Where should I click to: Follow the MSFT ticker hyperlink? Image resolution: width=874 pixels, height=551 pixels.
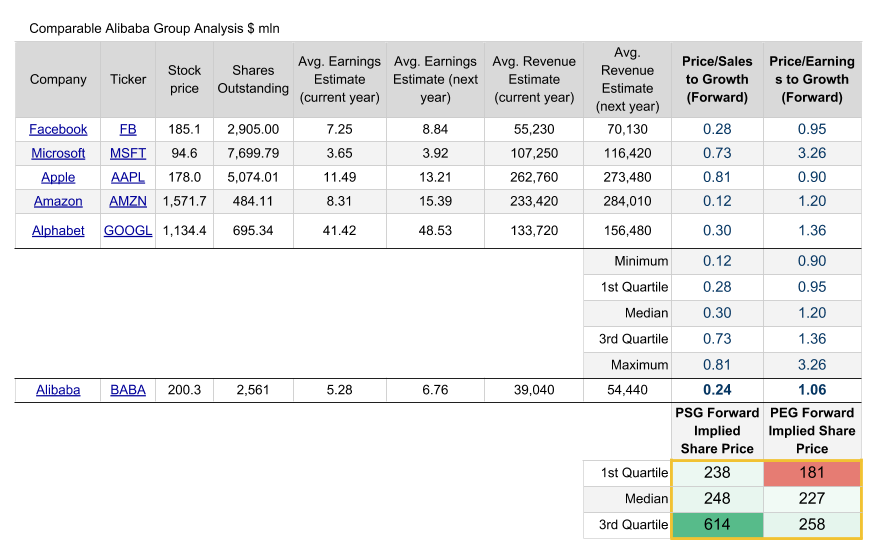click(128, 153)
